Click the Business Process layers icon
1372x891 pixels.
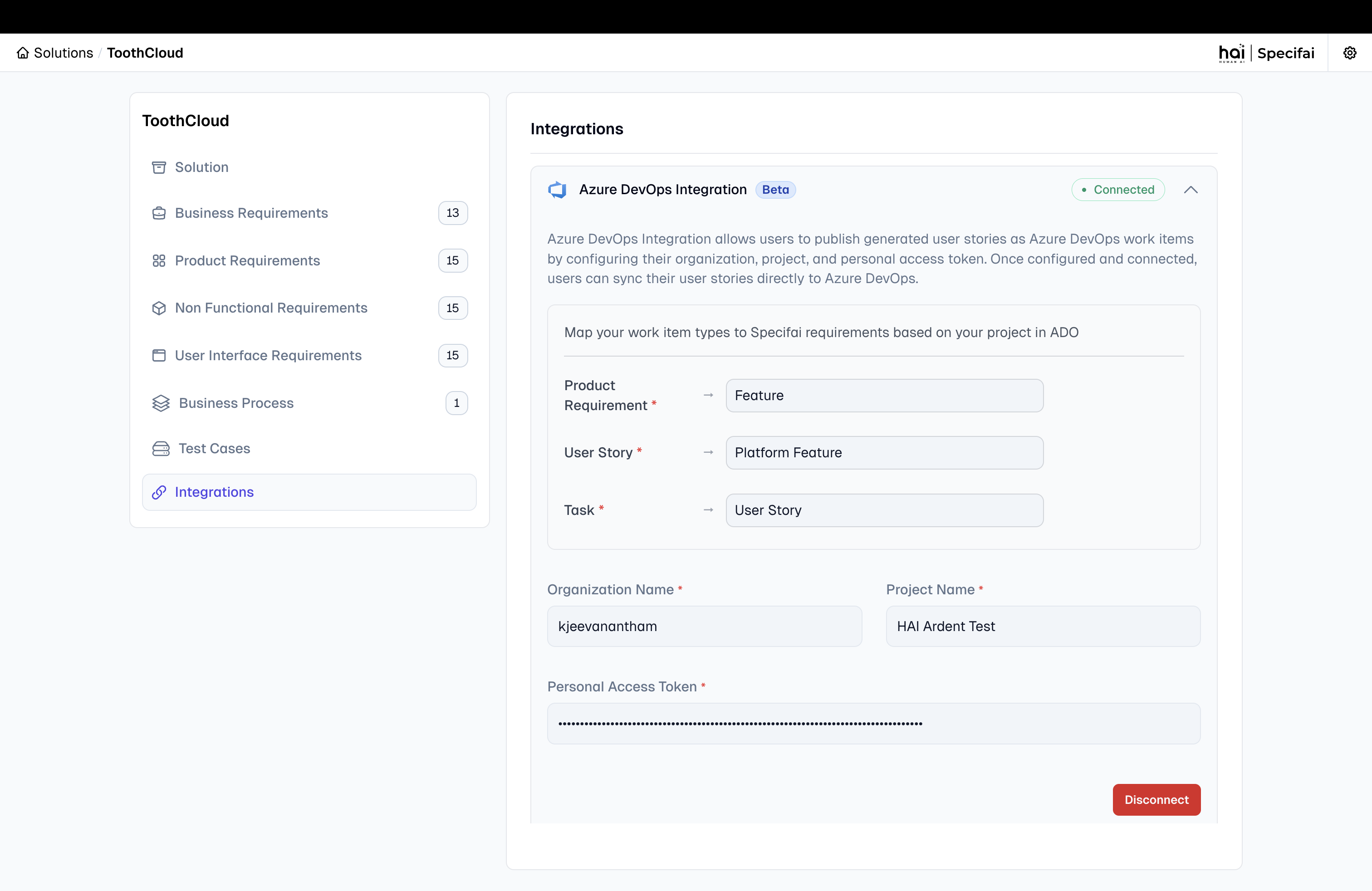click(161, 403)
